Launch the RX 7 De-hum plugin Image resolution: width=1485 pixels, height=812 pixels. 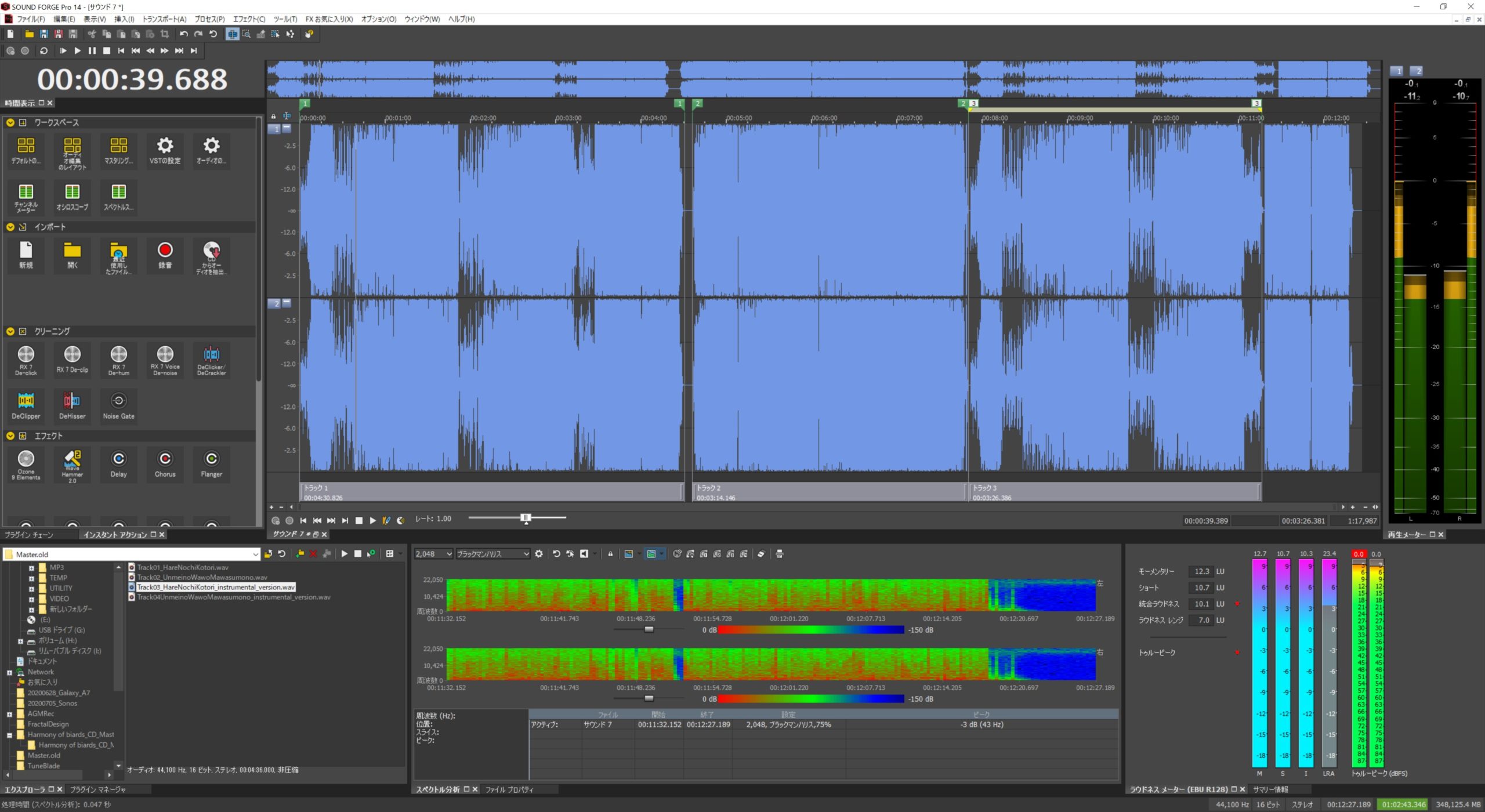click(118, 360)
